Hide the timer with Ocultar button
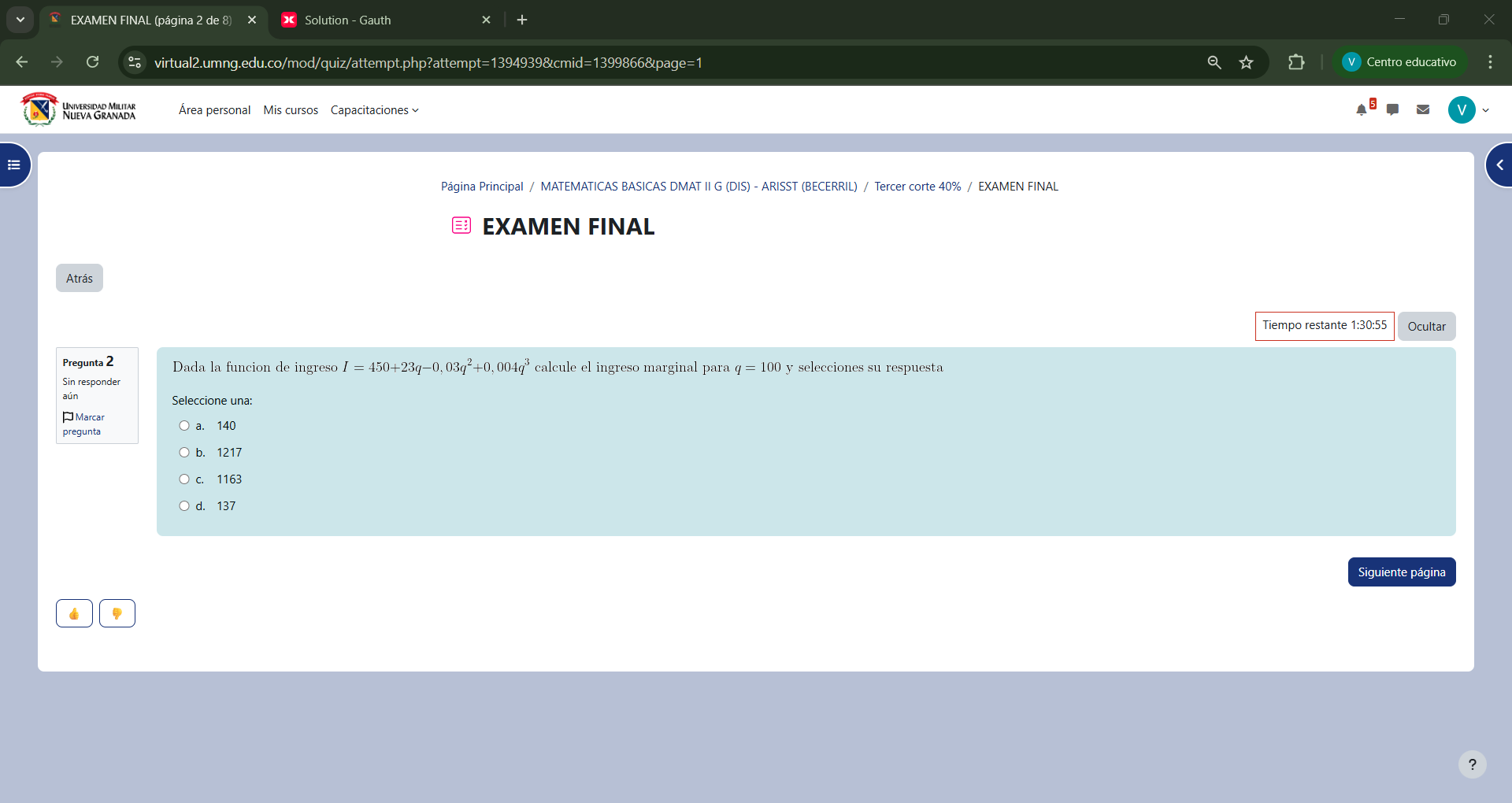Image resolution: width=1512 pixels, height=803 pixels. tap(1426, 327)
